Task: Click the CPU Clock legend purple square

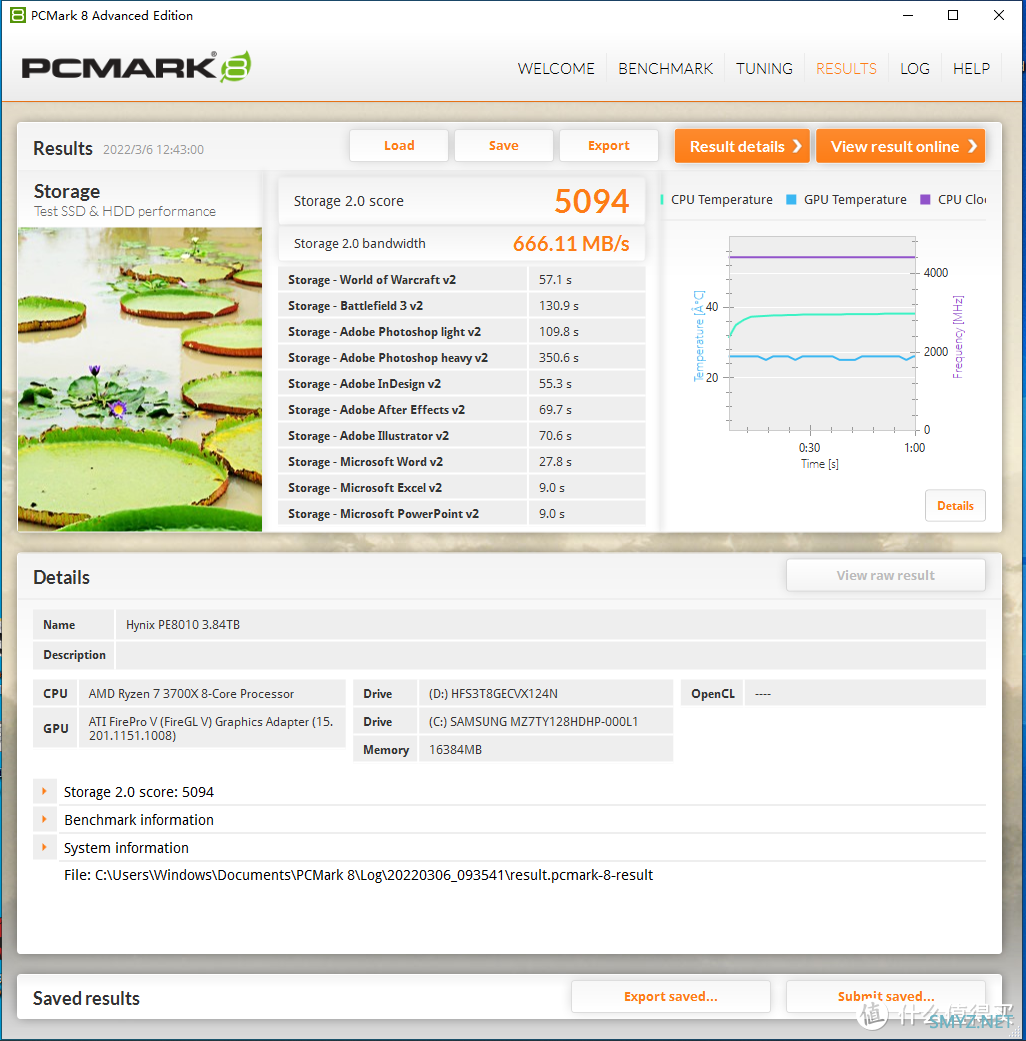Action: point(925,199)
